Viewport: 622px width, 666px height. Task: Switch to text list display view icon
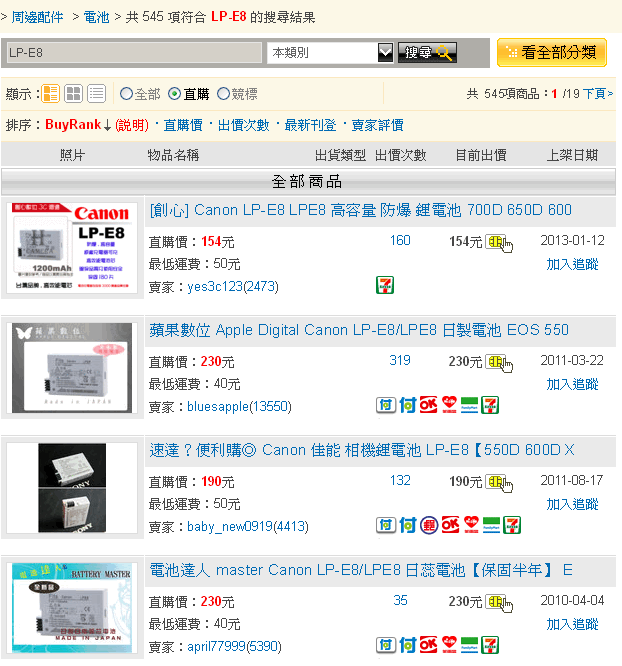(96, 93)
